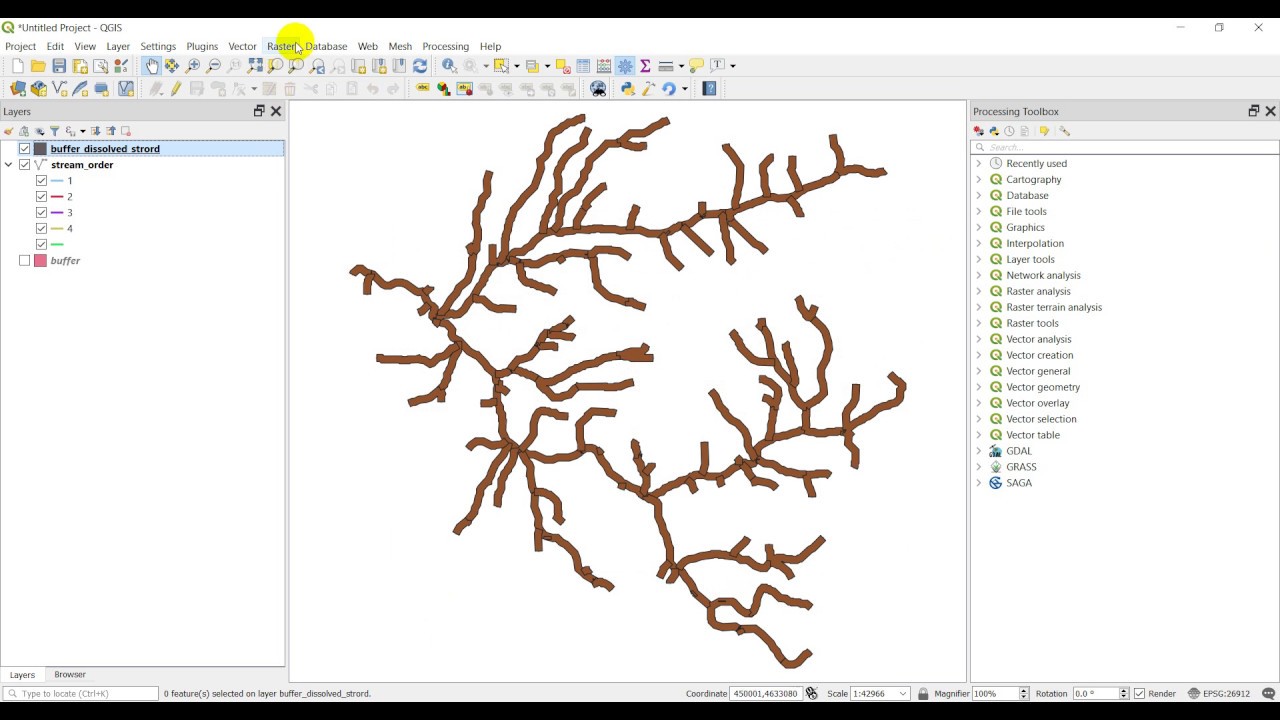Click Remove Layer icon in Layers panel

tap(125, 131)
